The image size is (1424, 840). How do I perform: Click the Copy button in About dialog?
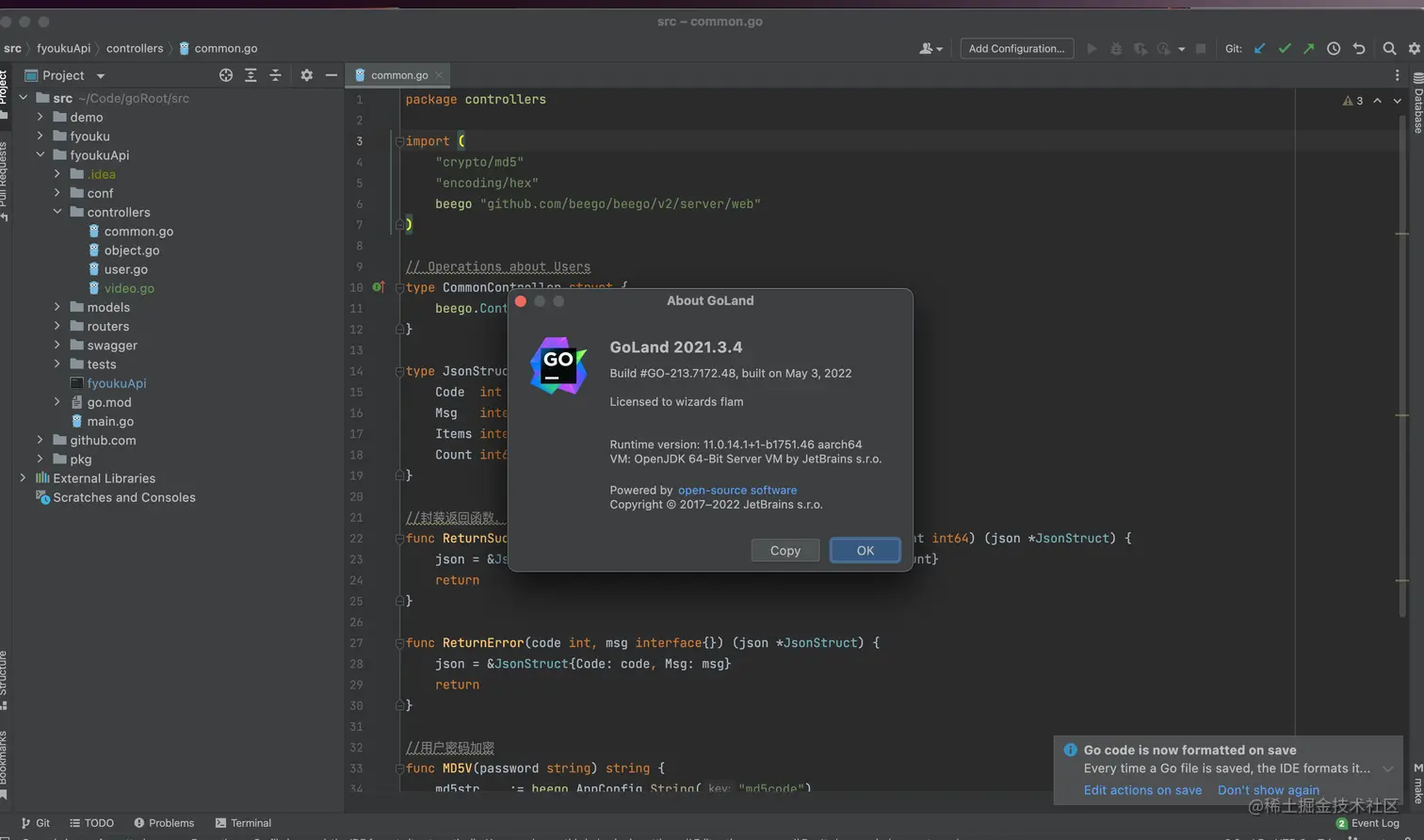coord(785,551)
